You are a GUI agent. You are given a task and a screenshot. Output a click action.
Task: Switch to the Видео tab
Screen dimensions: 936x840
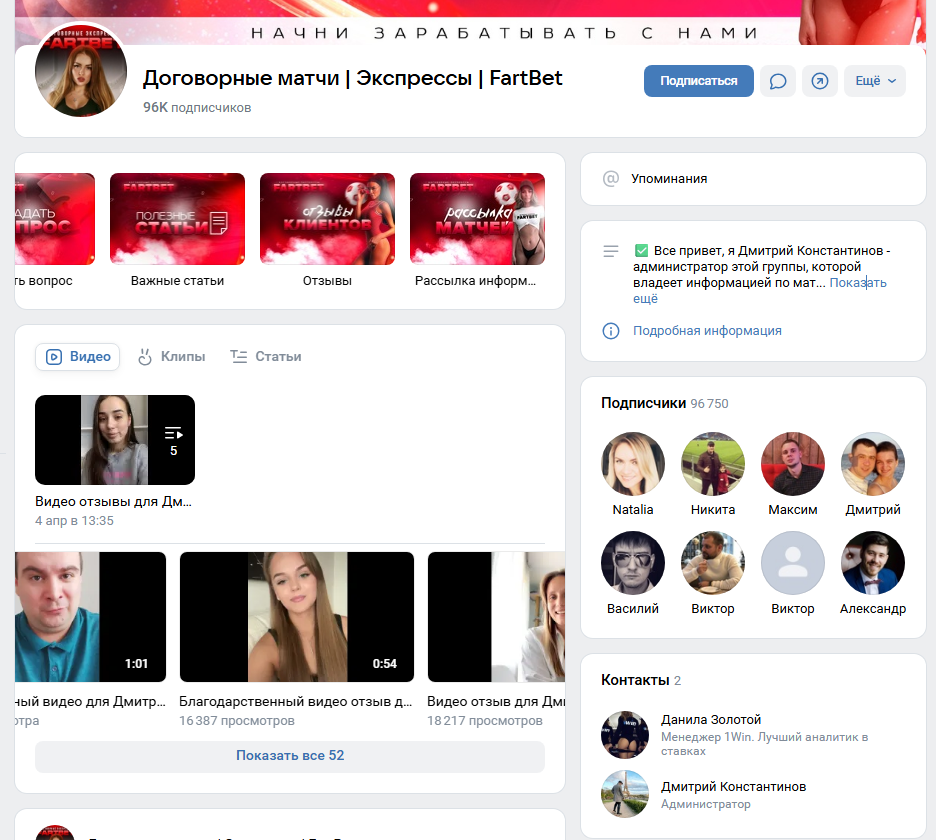click(x=77, y=357)
